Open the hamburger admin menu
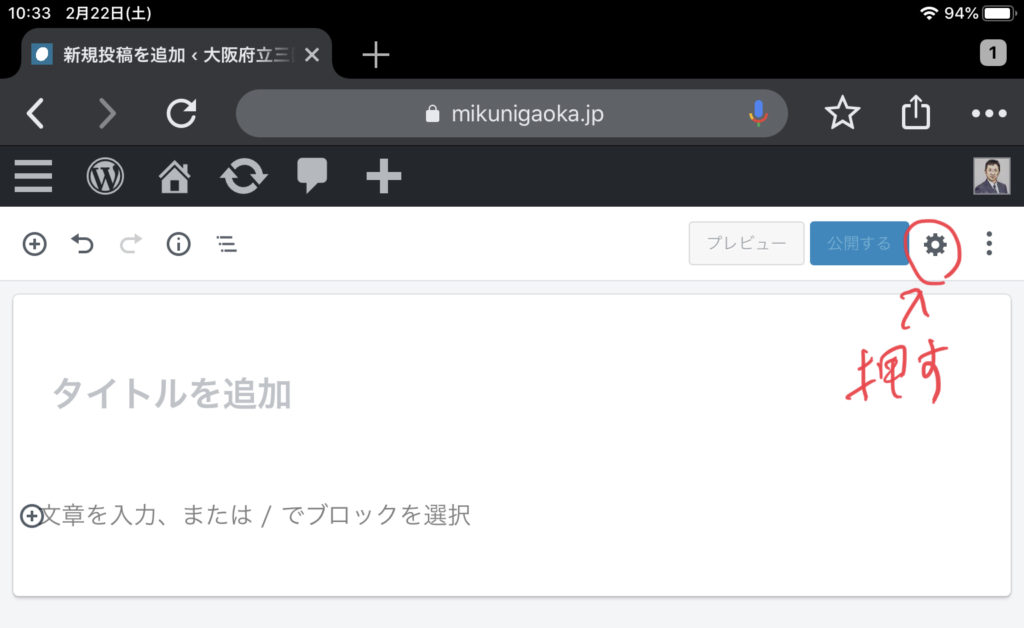Image resolution: width=1024 pixels, height=628 pixels. tap(33, 176)
